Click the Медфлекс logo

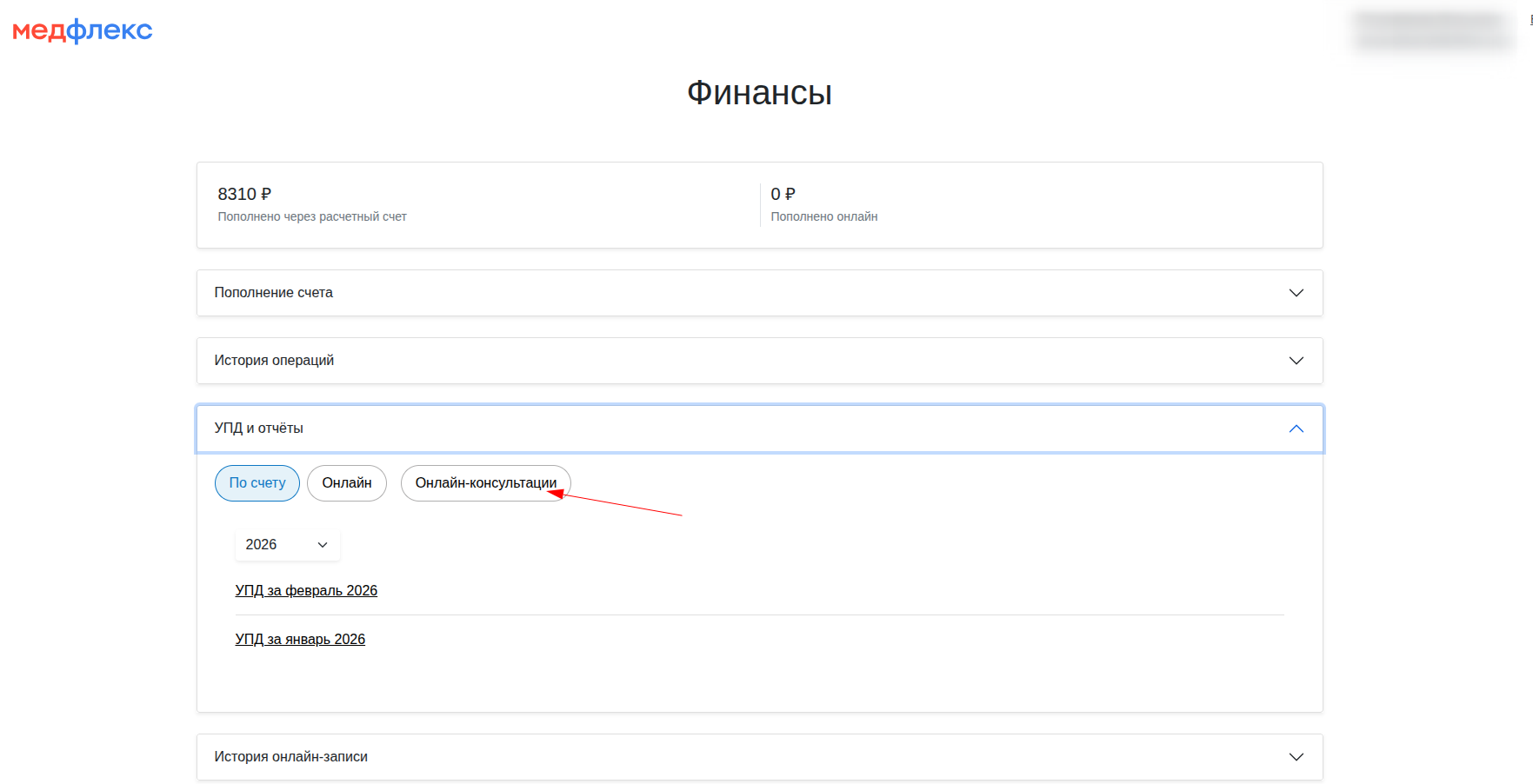83,30
